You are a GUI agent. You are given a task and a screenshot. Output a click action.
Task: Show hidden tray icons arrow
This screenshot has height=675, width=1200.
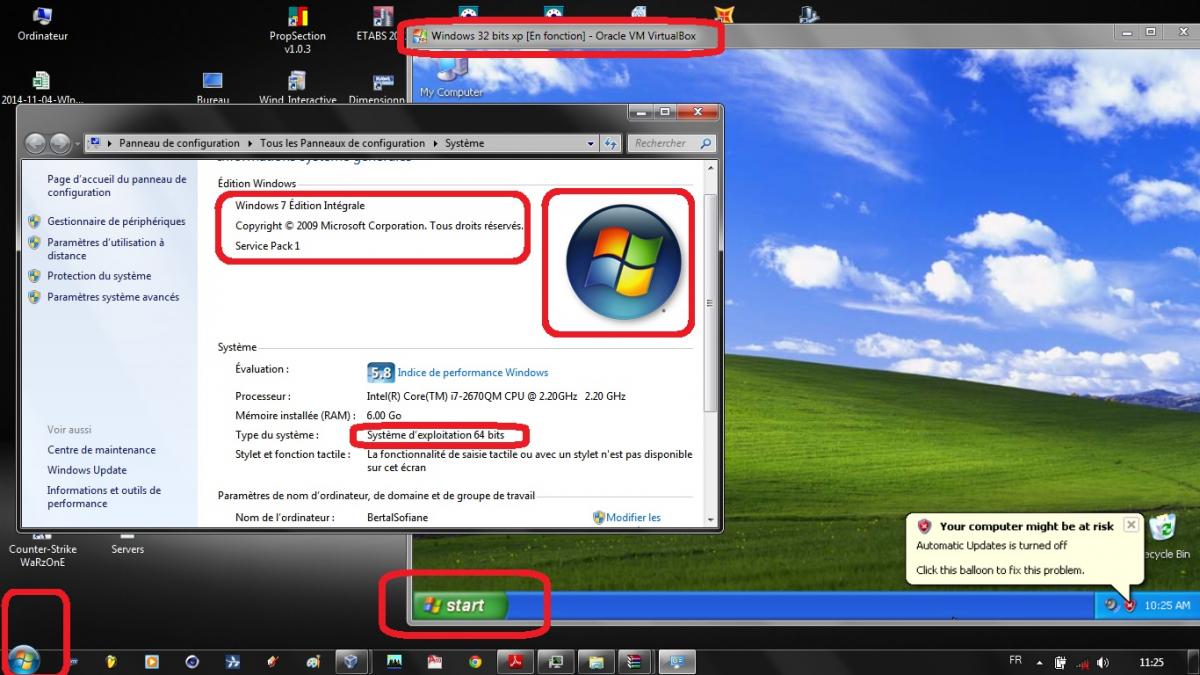coord(1041,662)
